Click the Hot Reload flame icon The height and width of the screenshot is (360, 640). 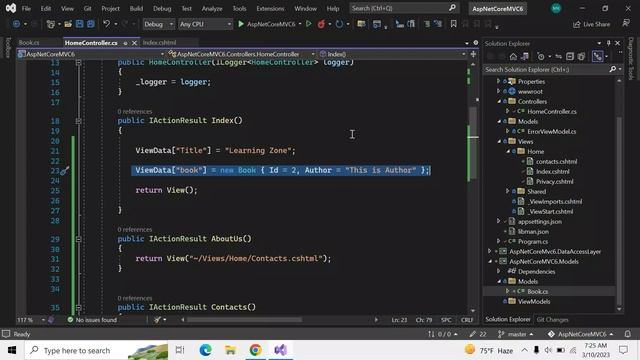(x=321, y=24)
